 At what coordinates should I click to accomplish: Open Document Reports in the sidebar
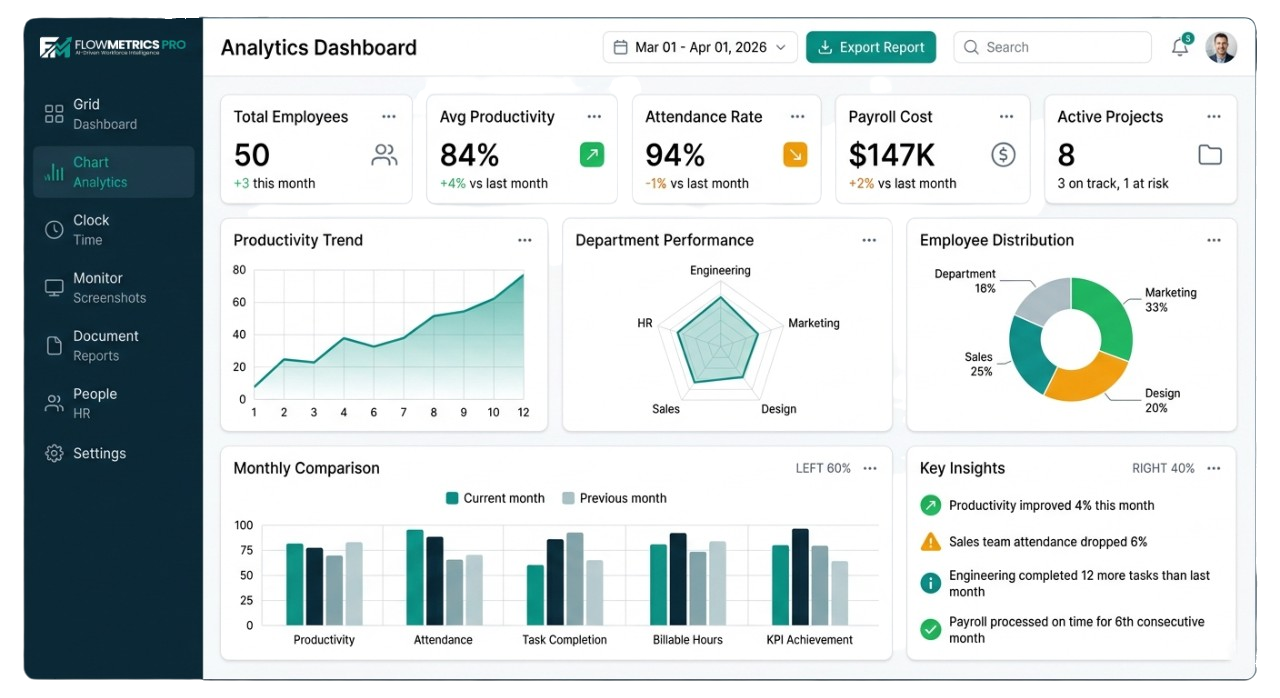105,346
